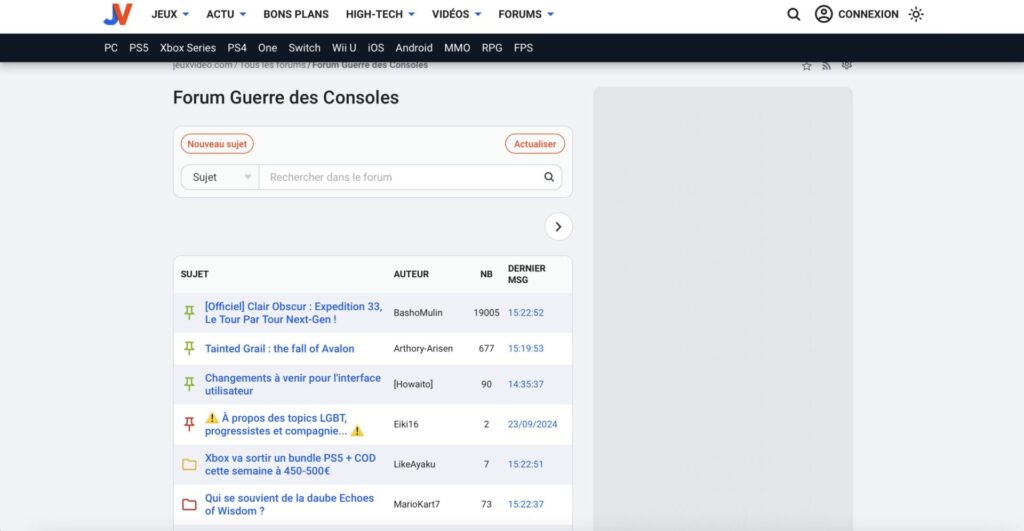This screenshot has width=1024, height=531.
Task: Click the favorite star icon
Action: pos(807,66)
